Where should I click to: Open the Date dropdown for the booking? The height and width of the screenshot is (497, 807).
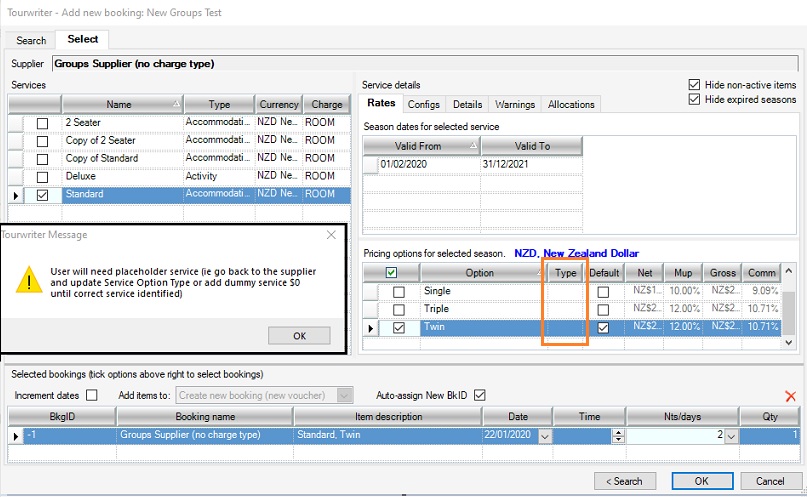(544, 436)
